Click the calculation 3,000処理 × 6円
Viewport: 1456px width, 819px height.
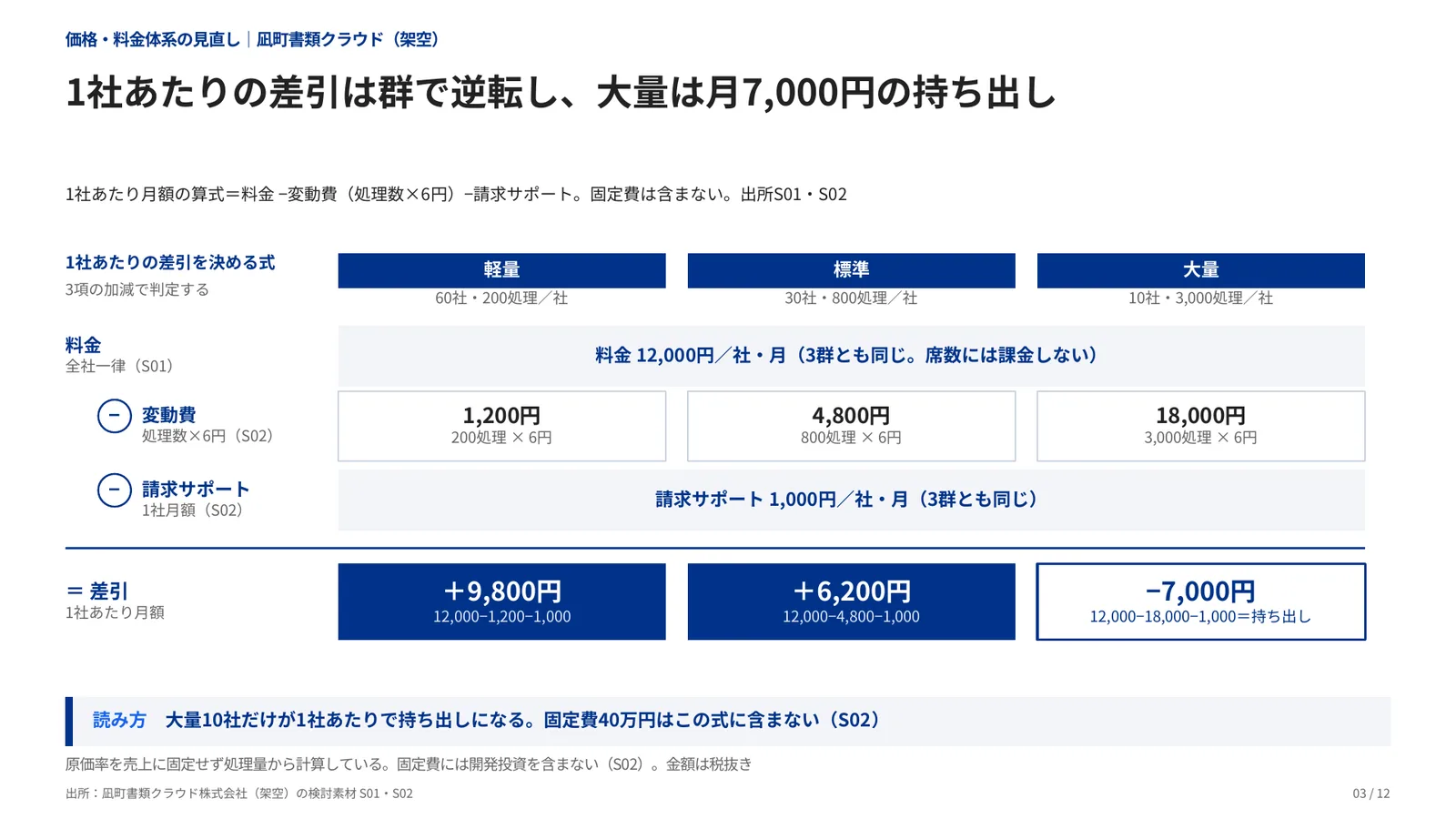[x=1200, y=438]
